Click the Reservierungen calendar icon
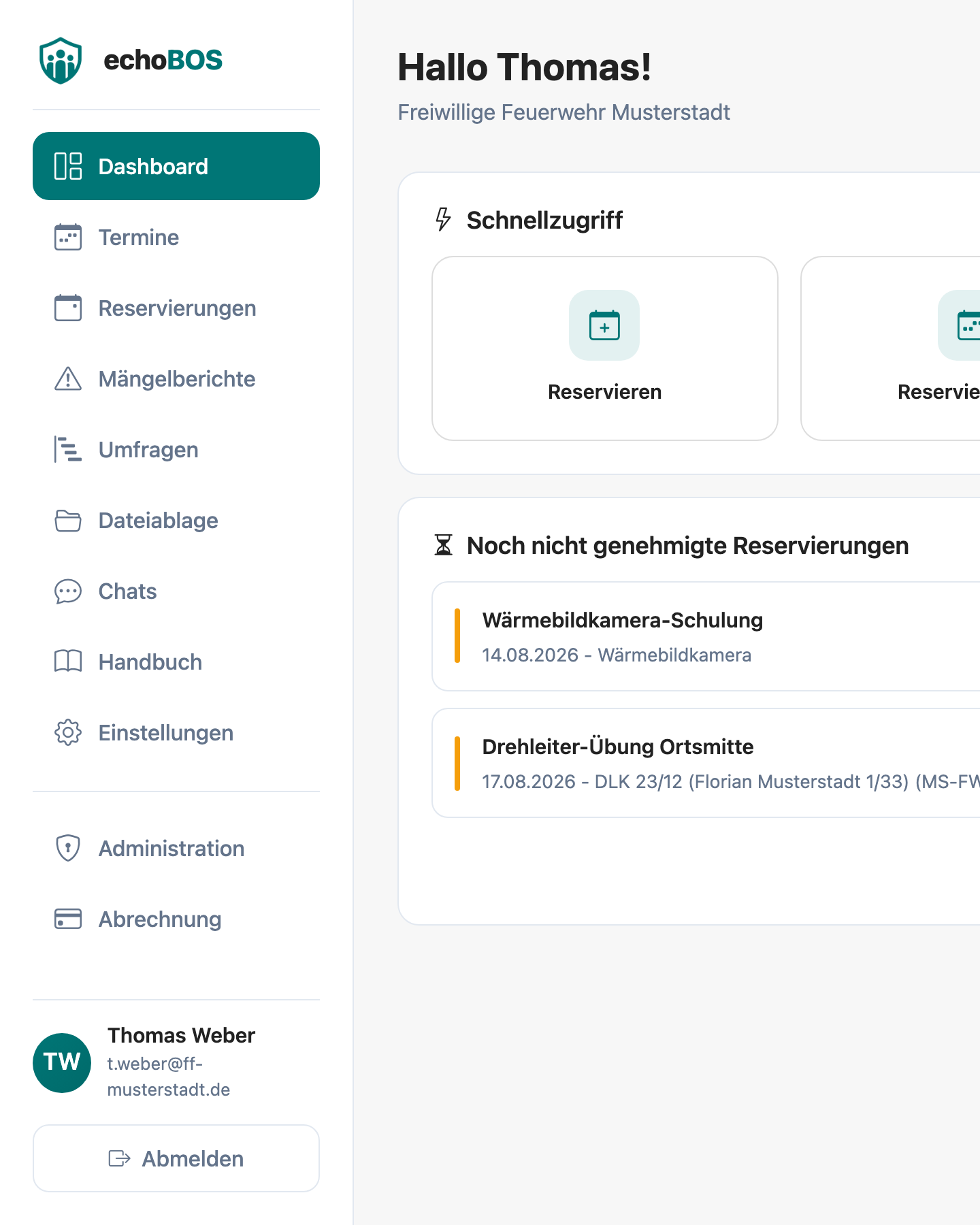 click(68, 308)
